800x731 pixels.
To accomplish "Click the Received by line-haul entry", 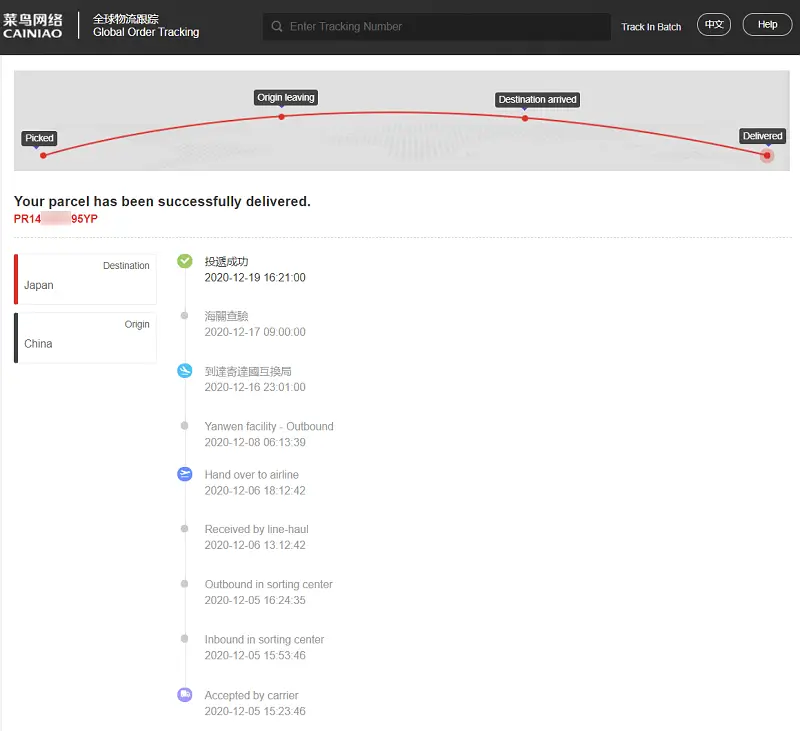I will tap(255, 529).
